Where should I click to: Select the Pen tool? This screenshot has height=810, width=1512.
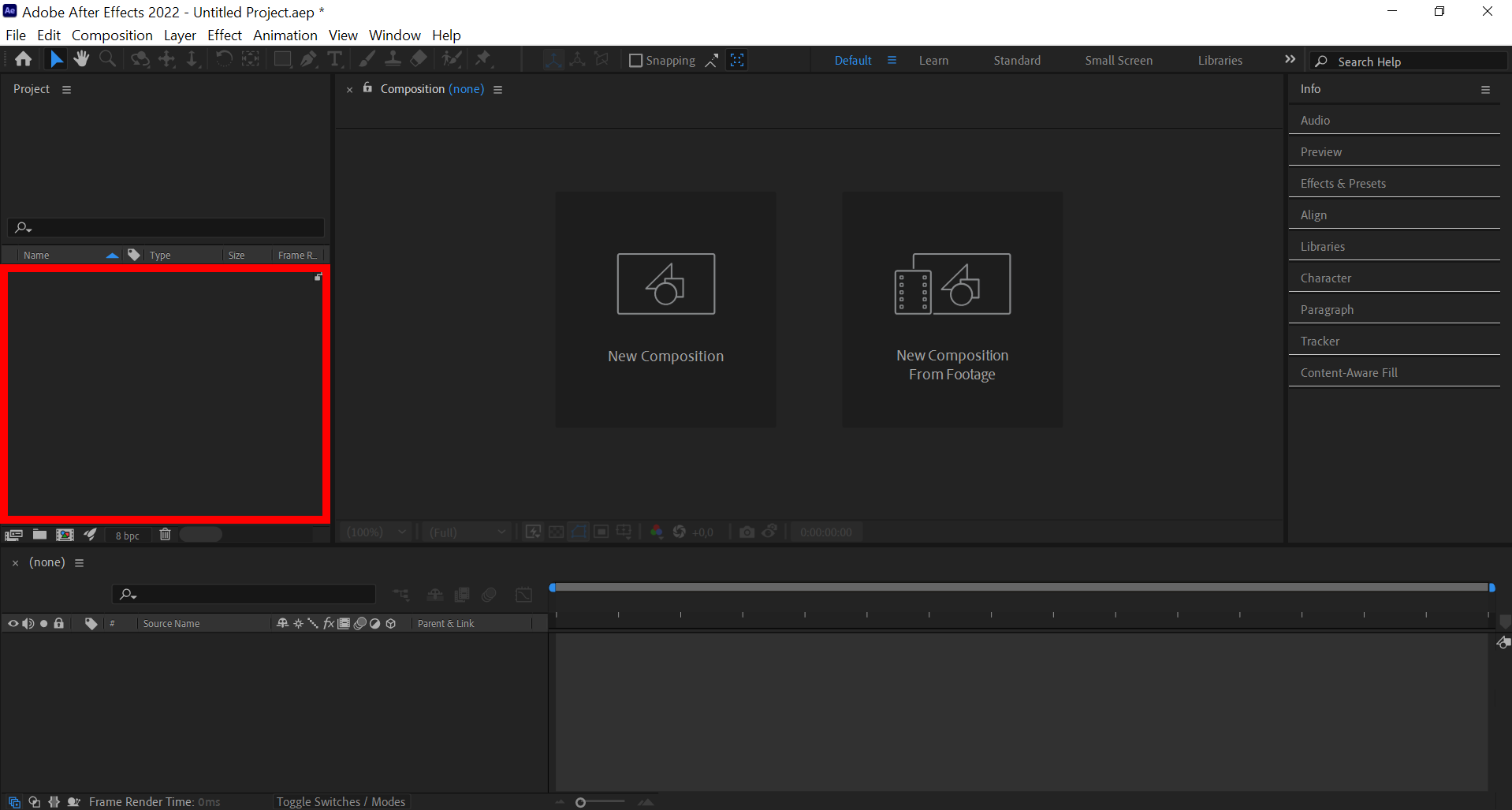[x=308, y=58]
